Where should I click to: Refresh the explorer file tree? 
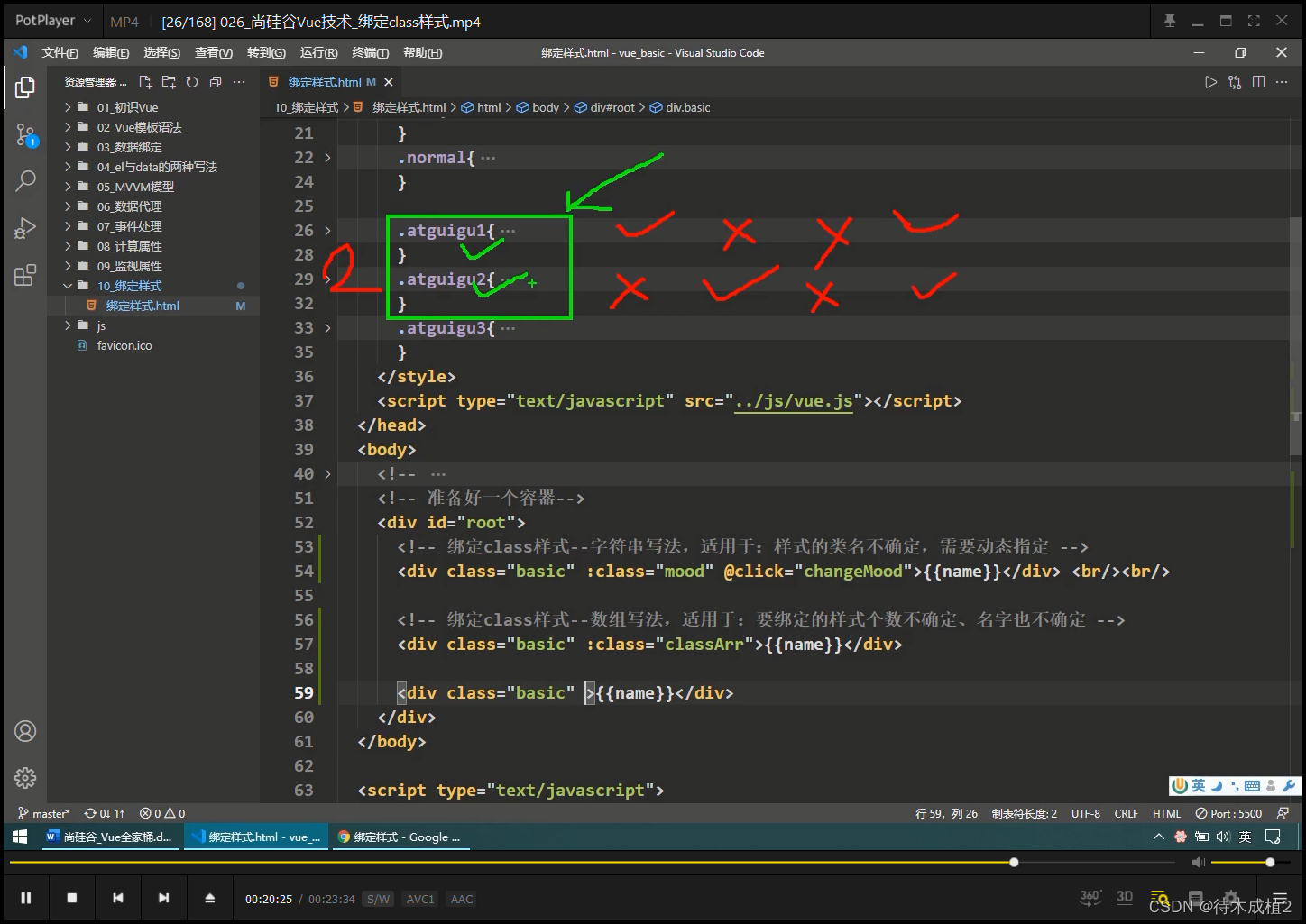click(192, 82)
